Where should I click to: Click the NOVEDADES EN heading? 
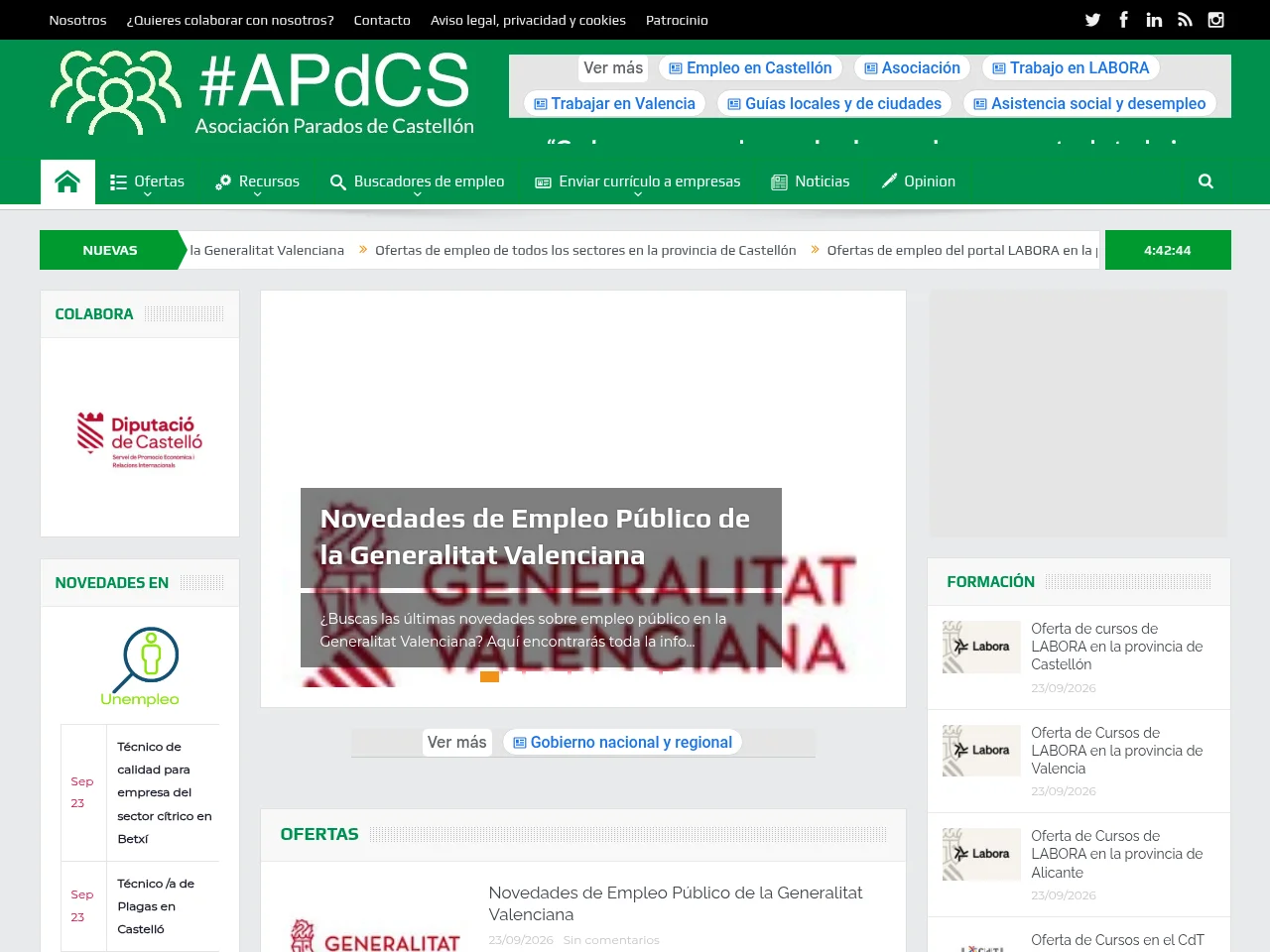point(112,583)
